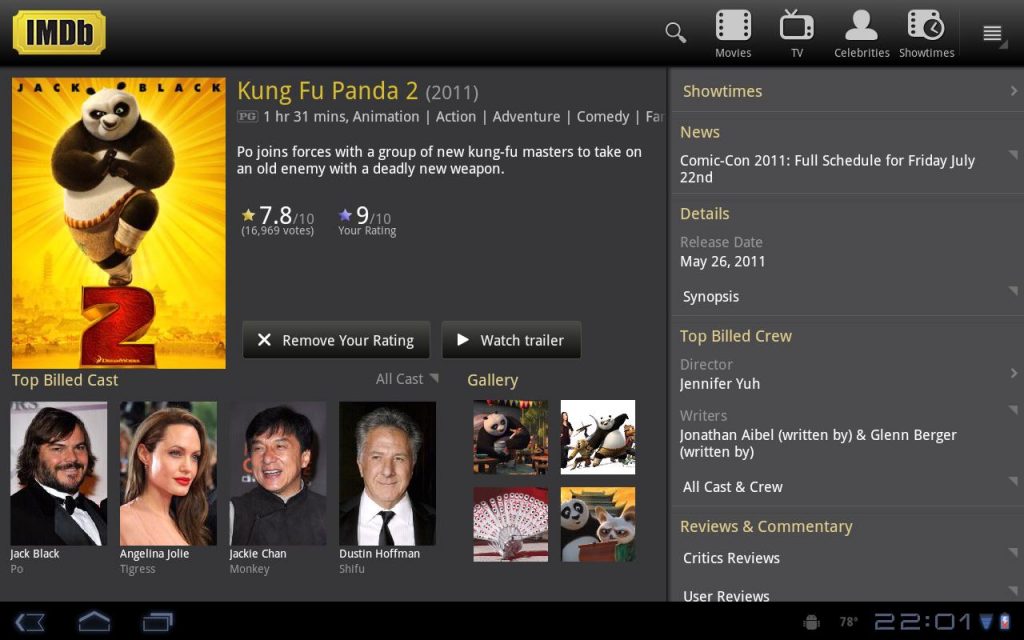Tap the Jack Black name label
Image resolution: width=1024 pixels, height=640 pixels.
35,554
